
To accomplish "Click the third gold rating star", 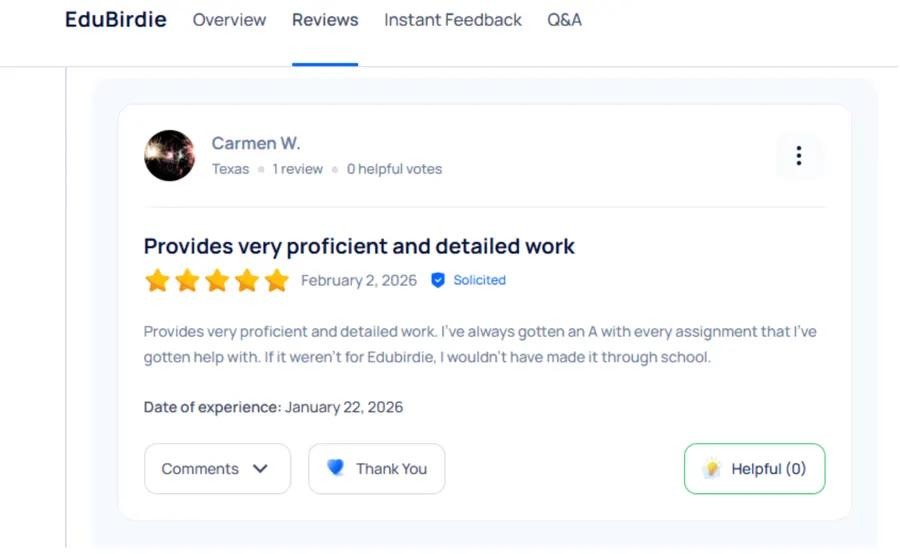I will [217, 280].
